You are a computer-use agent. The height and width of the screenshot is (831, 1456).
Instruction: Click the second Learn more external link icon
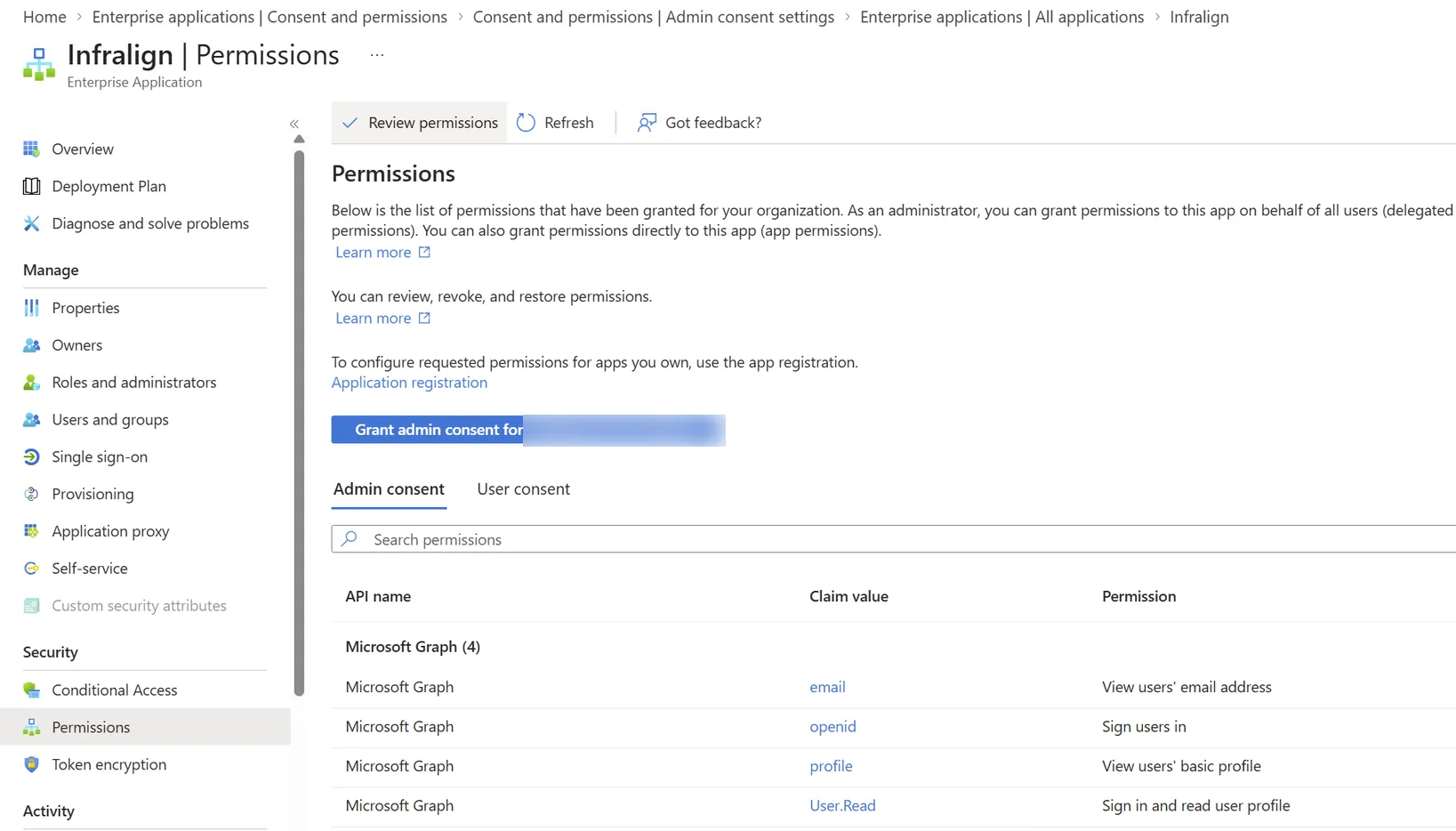click(424, 319)
